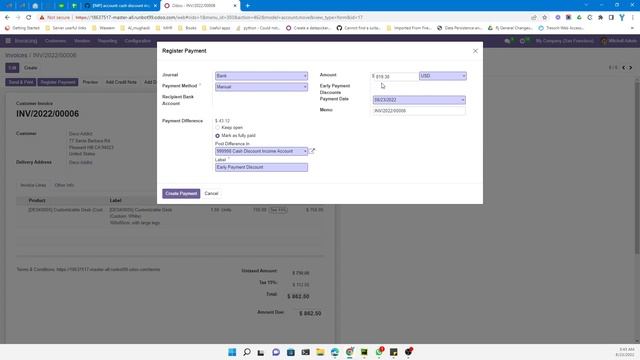The width and height of the screenshot is (640, 360).
Task: Click Send & Print button
Action: [x=21, y=82]
